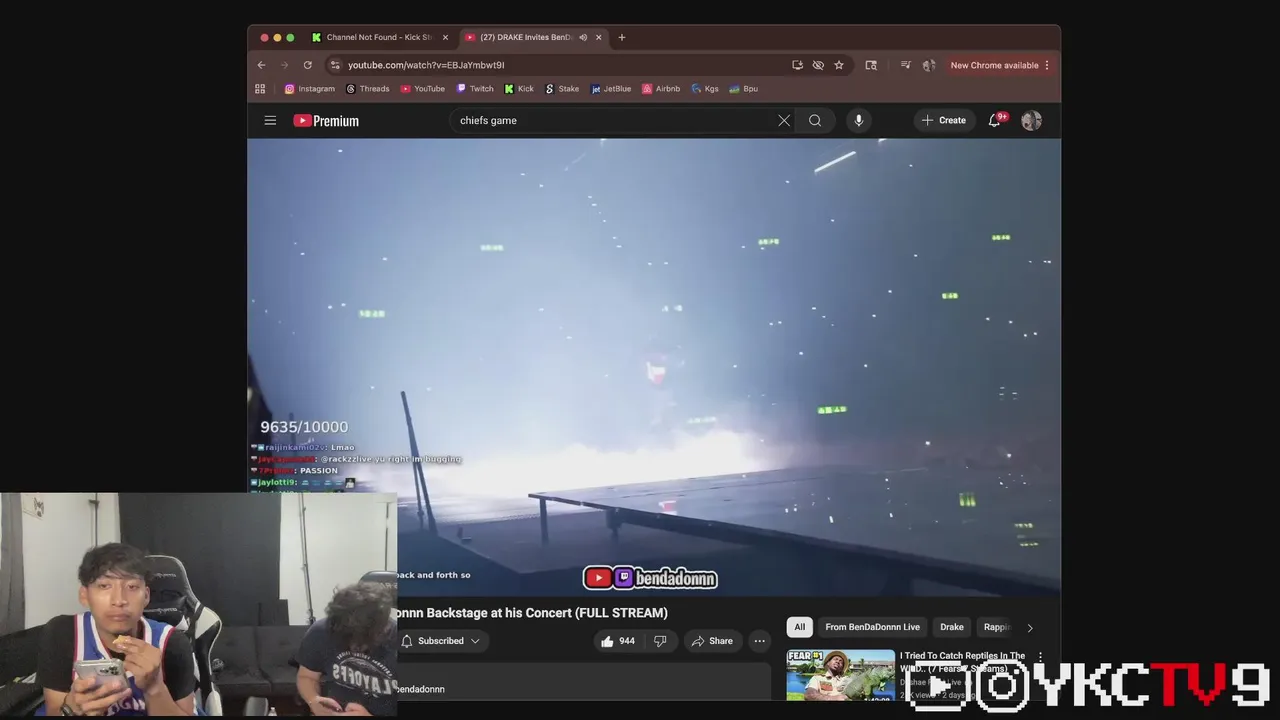This screenshot has width=1280, height=720.
Task: Click the crossed-out eye icon in address bar
Action: coord(818,65)
